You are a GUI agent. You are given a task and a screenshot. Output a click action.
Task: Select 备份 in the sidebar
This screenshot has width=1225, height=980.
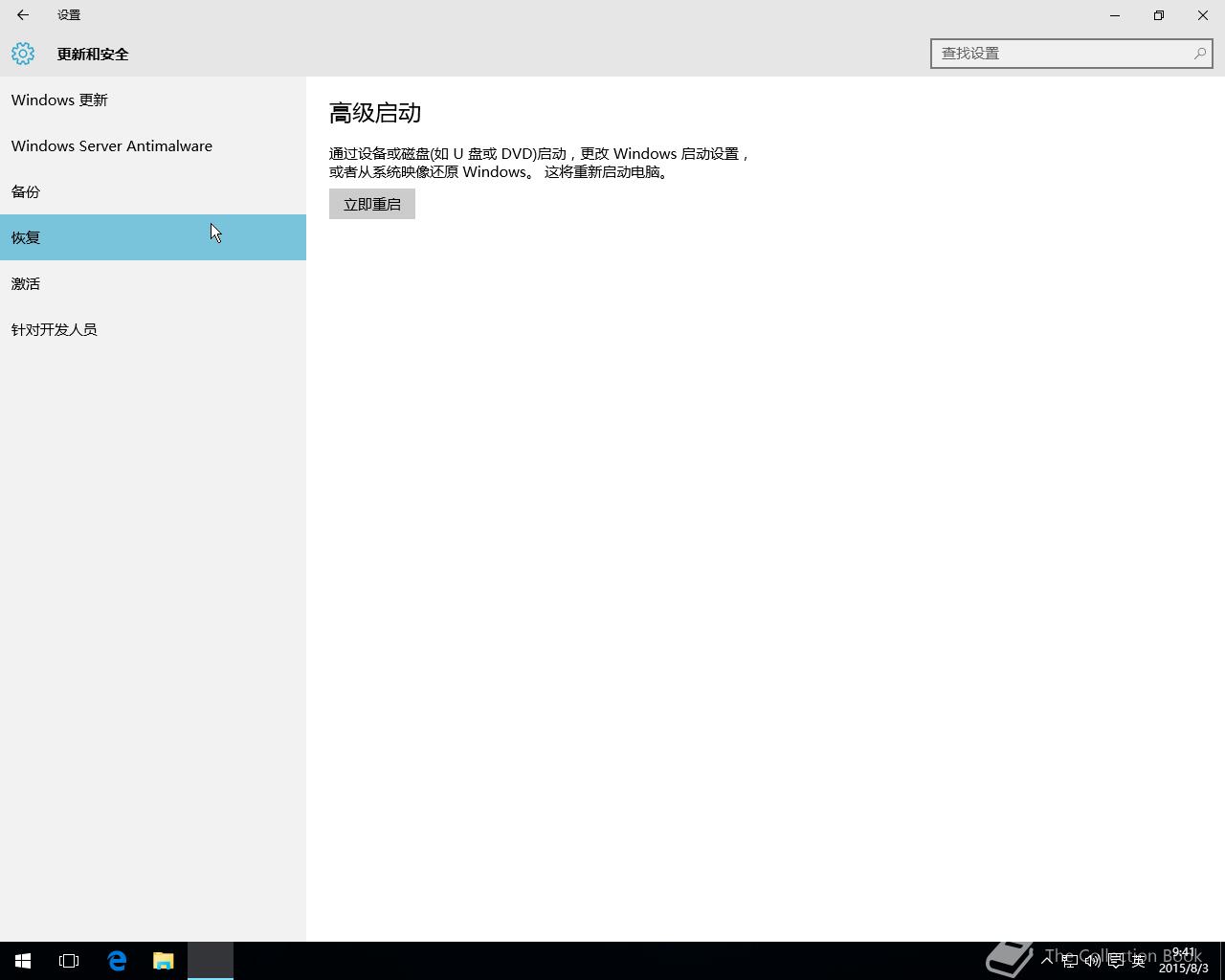153,191
